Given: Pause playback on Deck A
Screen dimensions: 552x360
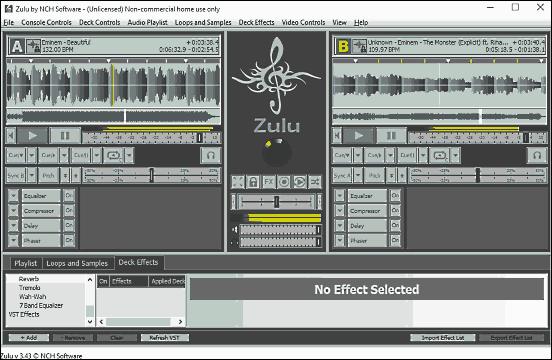Looking at the screenshot, I should pyautogui.click(x=65, y=135).
